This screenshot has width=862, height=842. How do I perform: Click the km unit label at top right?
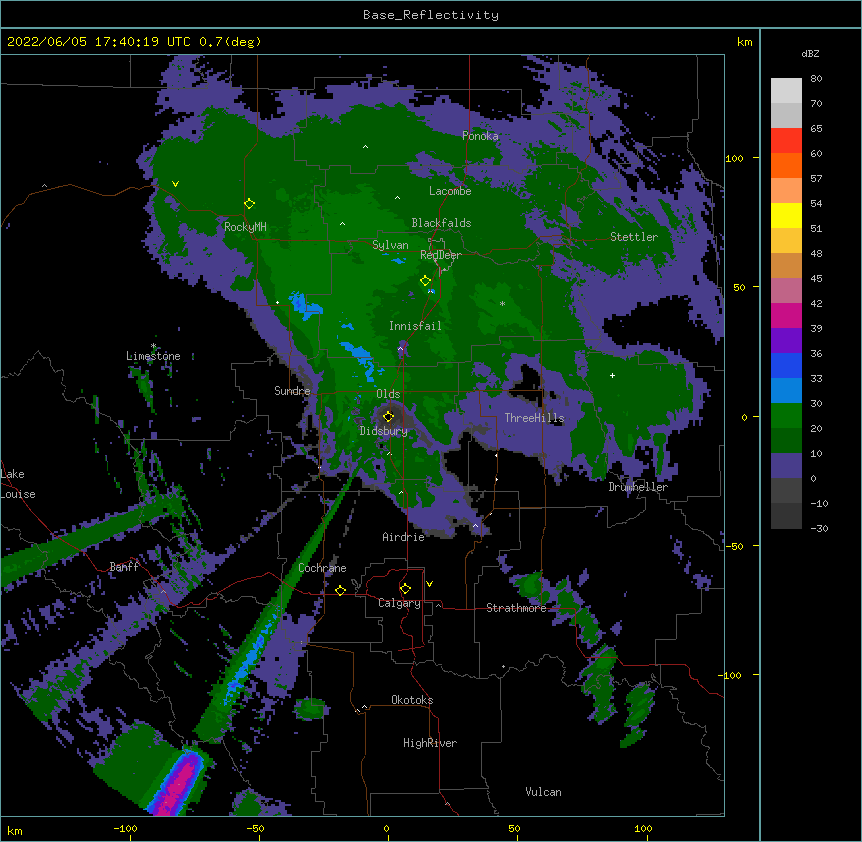[745, 42]
